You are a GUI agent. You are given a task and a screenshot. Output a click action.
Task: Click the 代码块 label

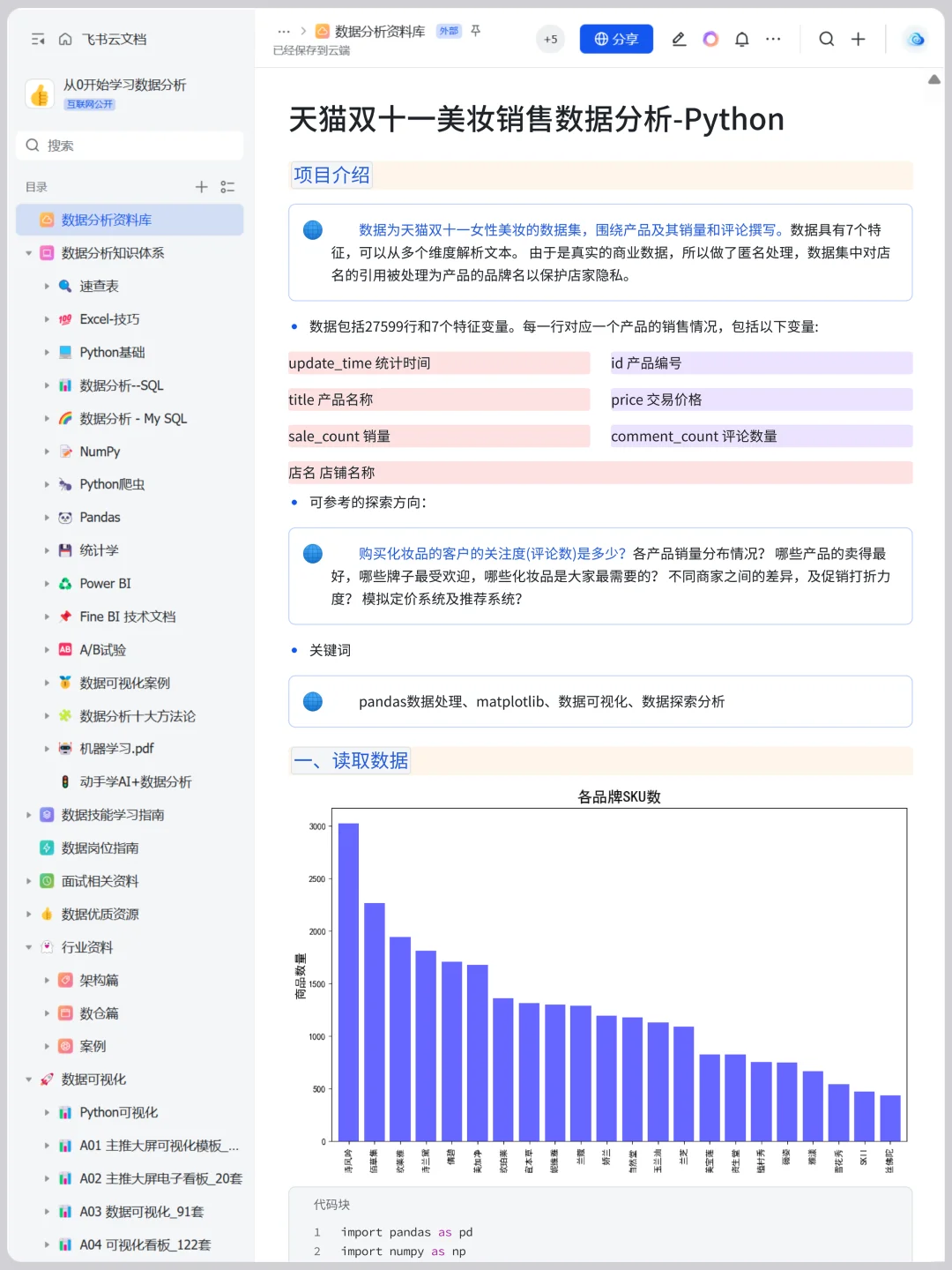331,1205
